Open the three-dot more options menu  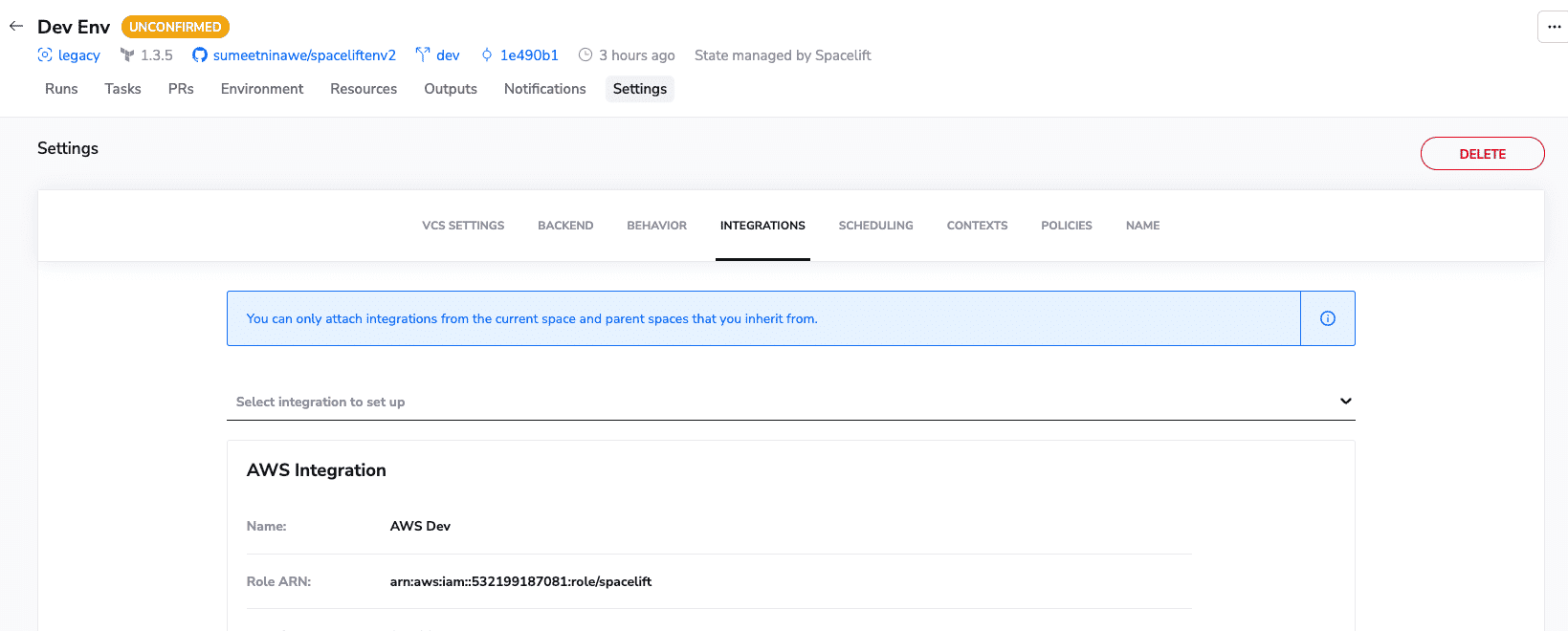[1554, 27]
